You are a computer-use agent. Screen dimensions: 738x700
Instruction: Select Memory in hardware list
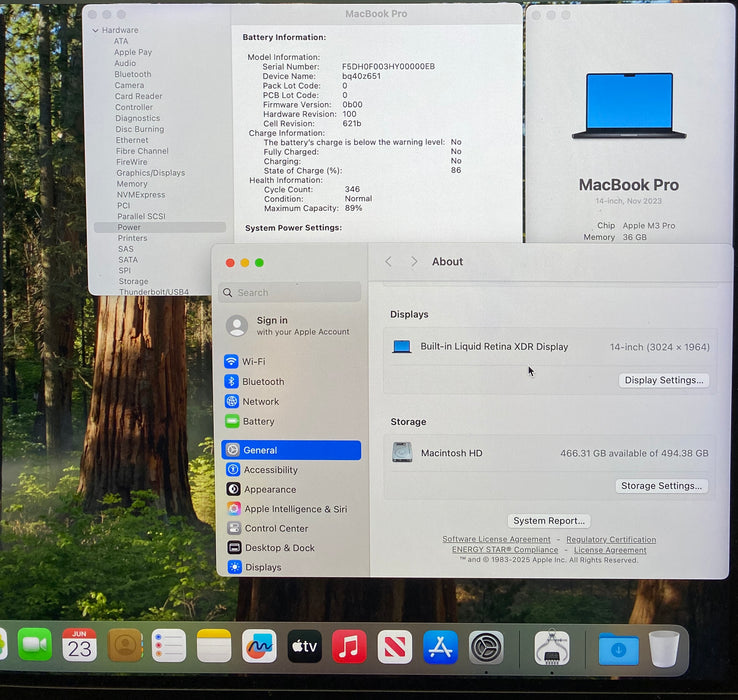coord(132,184)
